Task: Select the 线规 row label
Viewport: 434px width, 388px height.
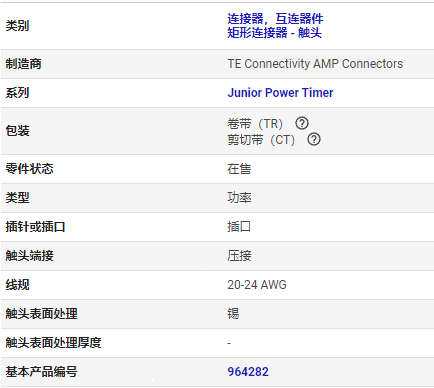Action: [x=17, y=285]
